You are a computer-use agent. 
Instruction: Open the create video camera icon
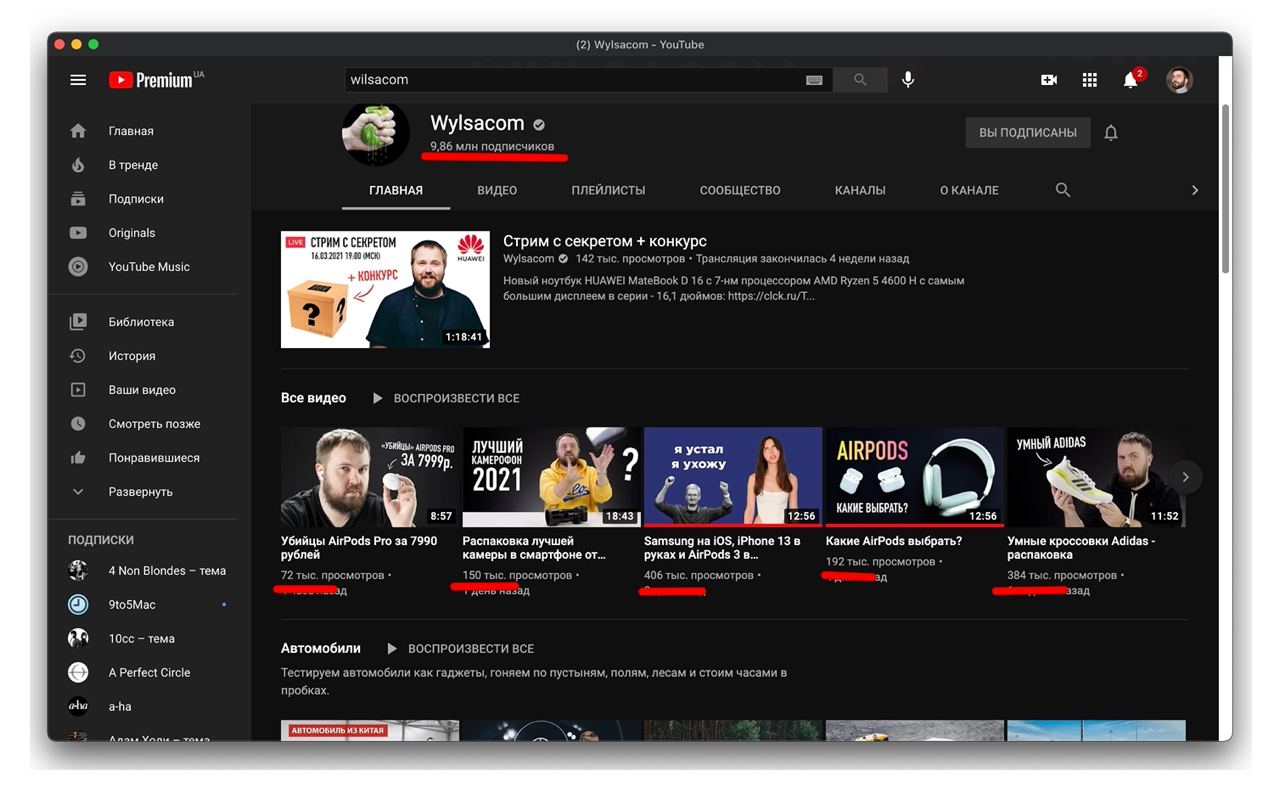1049,80
